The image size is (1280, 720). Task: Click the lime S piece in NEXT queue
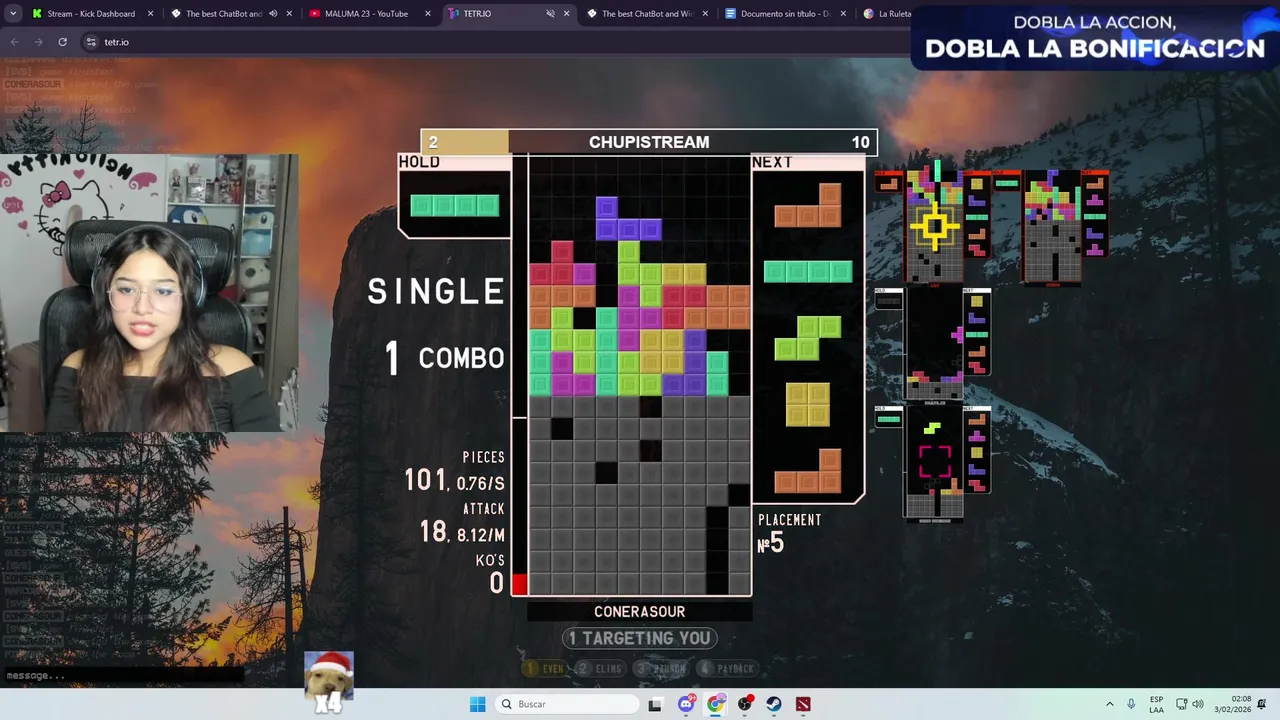pos(807,337)
